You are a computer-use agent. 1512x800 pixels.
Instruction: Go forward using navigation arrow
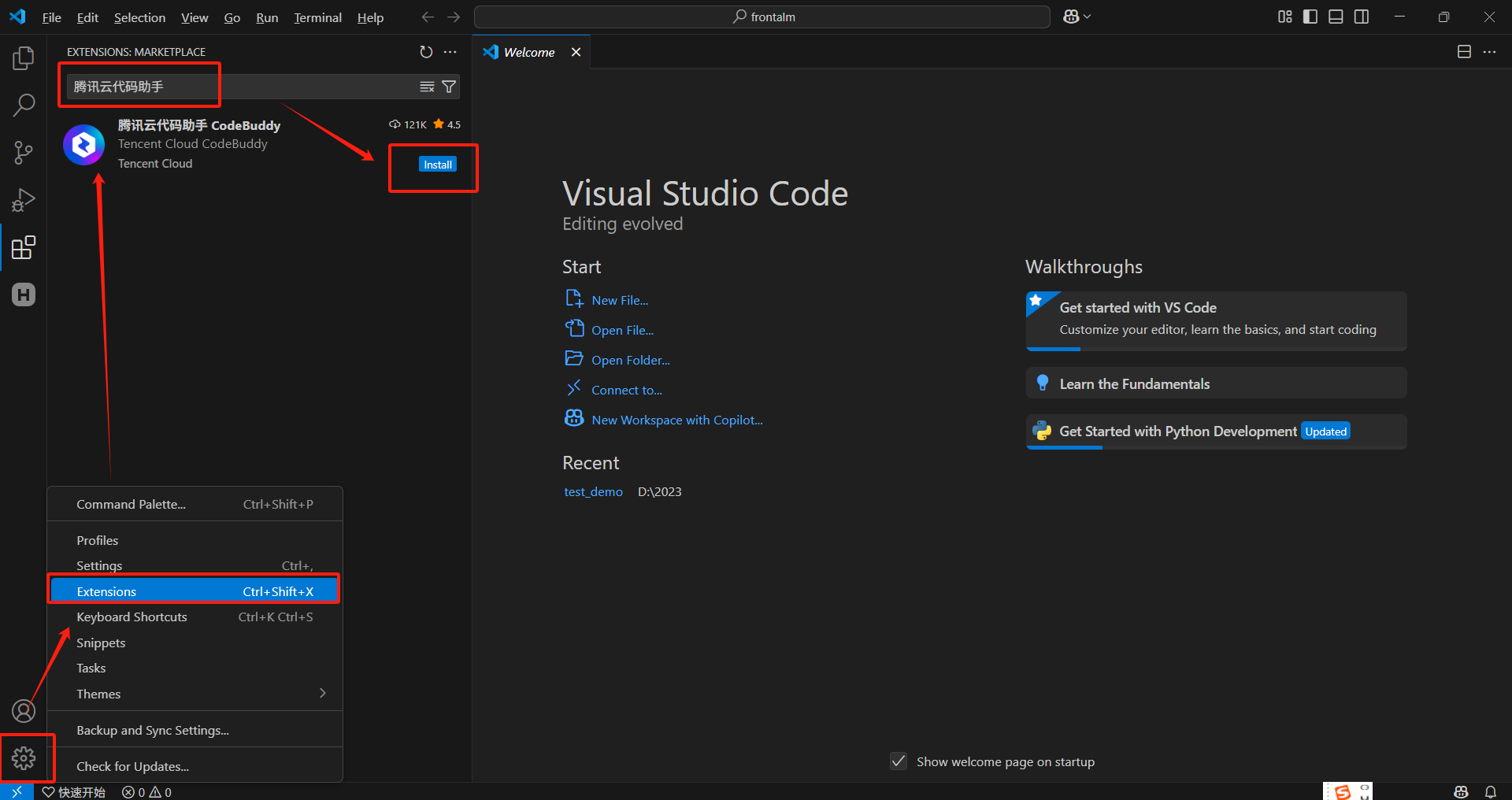click(454, 17)
